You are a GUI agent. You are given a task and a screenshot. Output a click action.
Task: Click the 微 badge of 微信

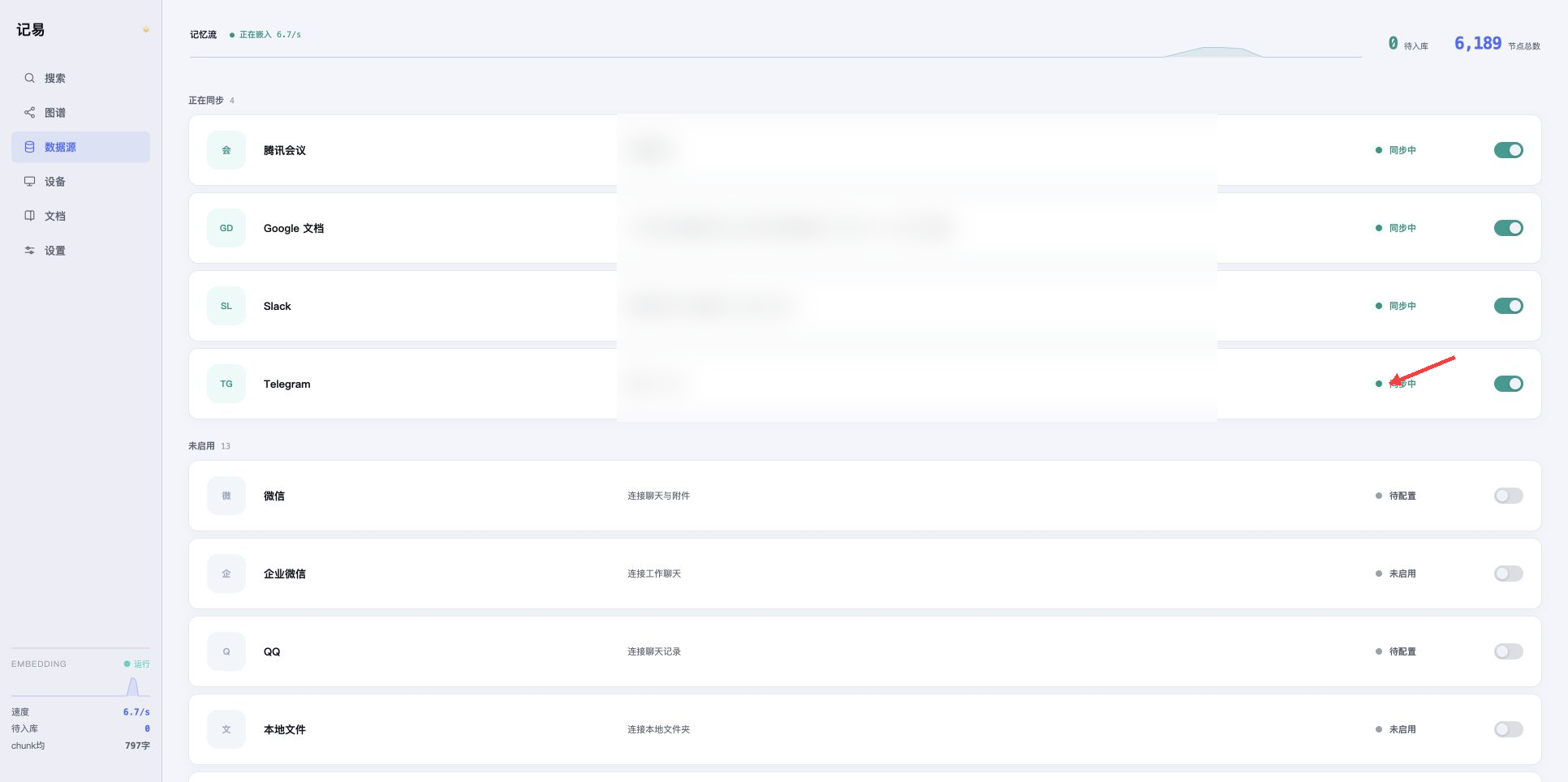coord(226,496)
